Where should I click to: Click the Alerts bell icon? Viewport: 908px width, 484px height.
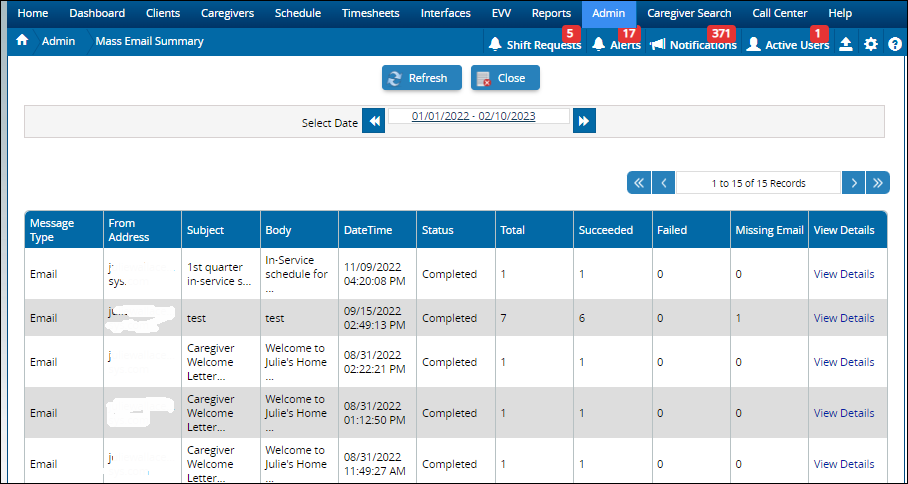point(599,45)
